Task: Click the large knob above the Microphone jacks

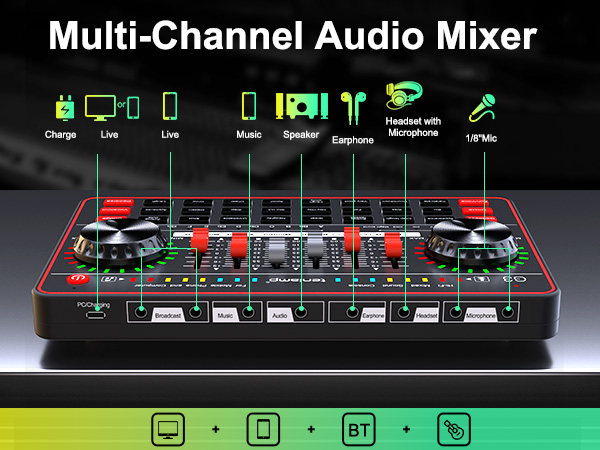Action: [x=470, y=241]
